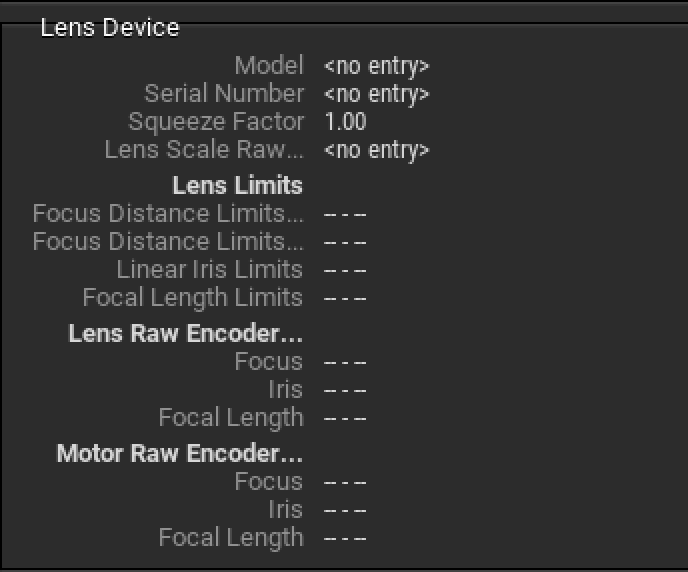Click Focus under Lens Raw Encoder
Image resolution: width=688 pixels, height=572 pixels.
pyautogui.click(x=268, y=362)
